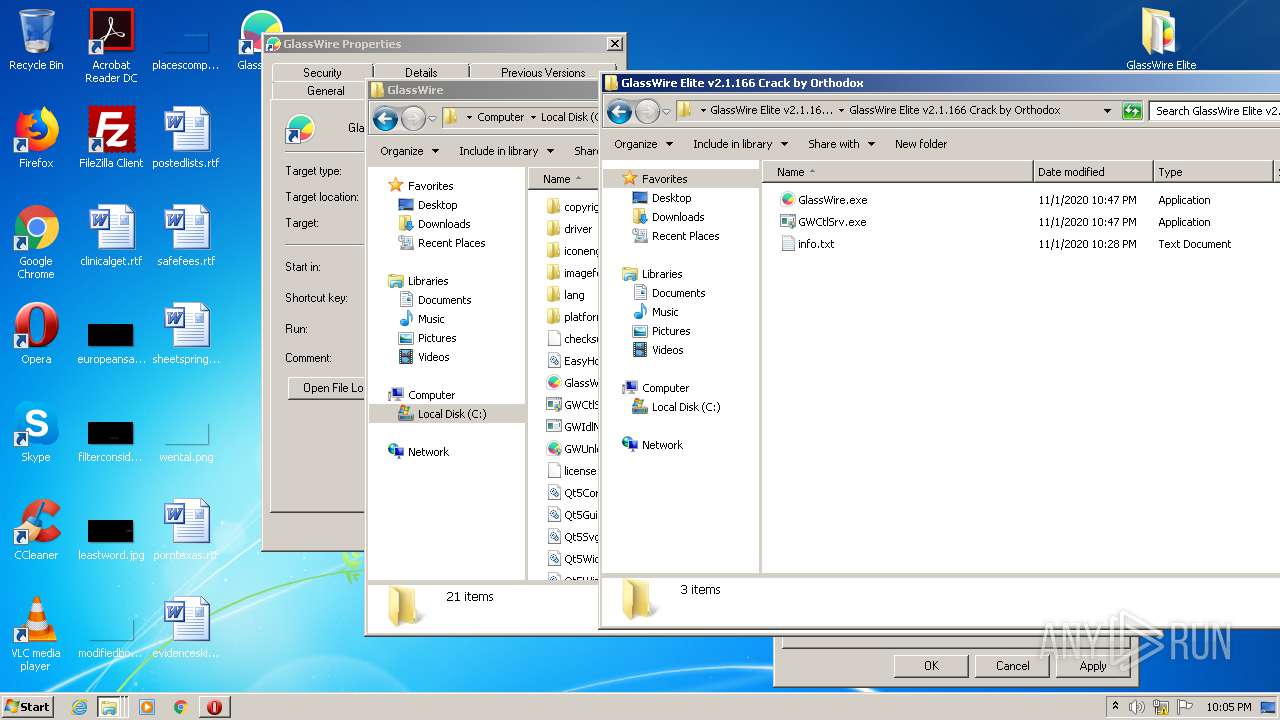The height and width of the screenshot is (720, 1280).
Task: Expand the Crack window address history dropdown
Action: pos(1107,111)
